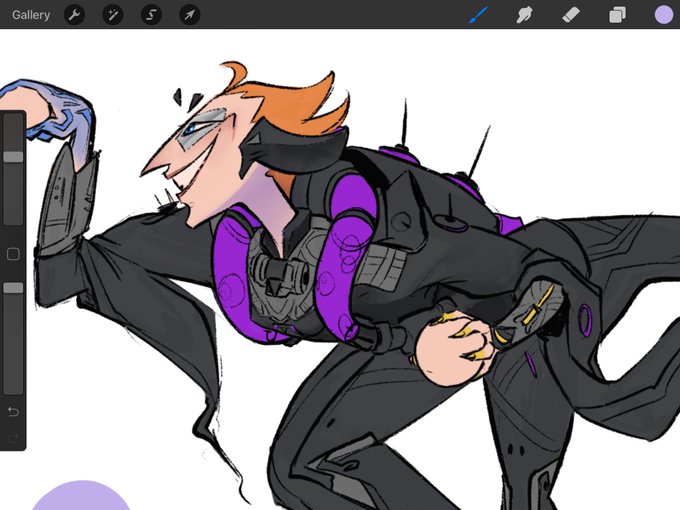Activate the Transform arrow tool
Screen dimensions: 680x510
(x=190, y=15)
